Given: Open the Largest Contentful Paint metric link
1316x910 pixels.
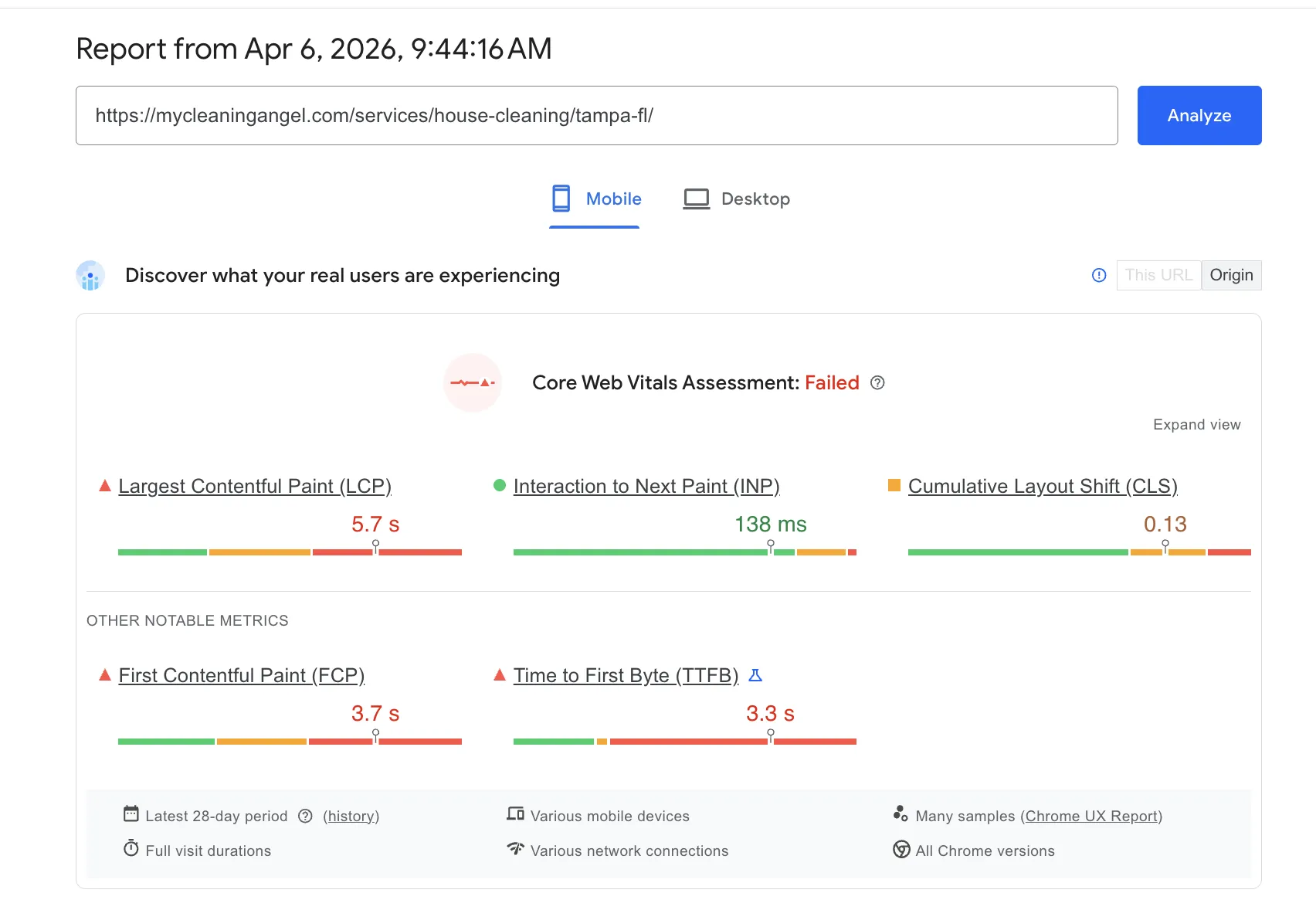Looking at the screenshot, I should (x=254, y=486).
